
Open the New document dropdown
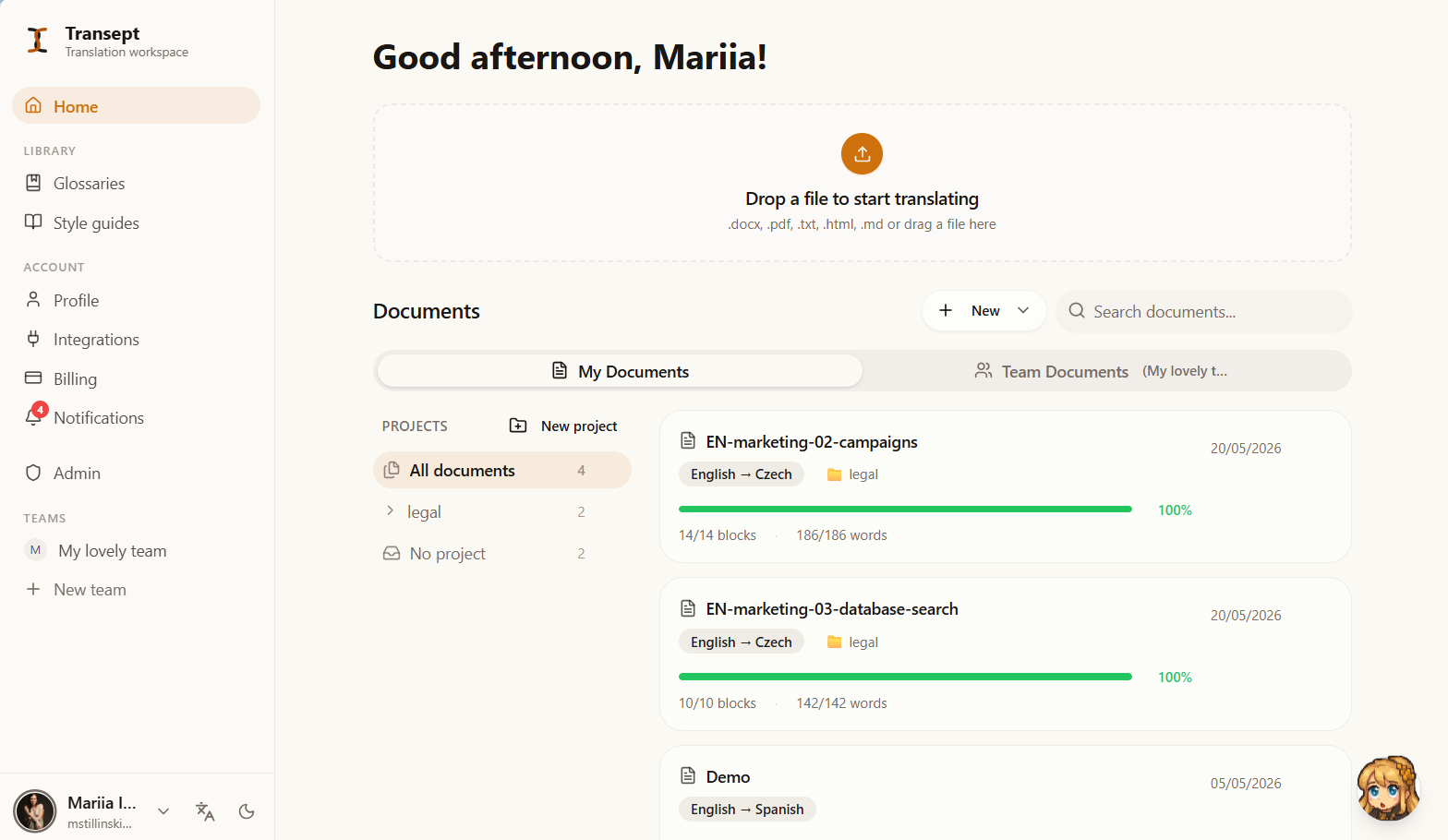point(983,311)
